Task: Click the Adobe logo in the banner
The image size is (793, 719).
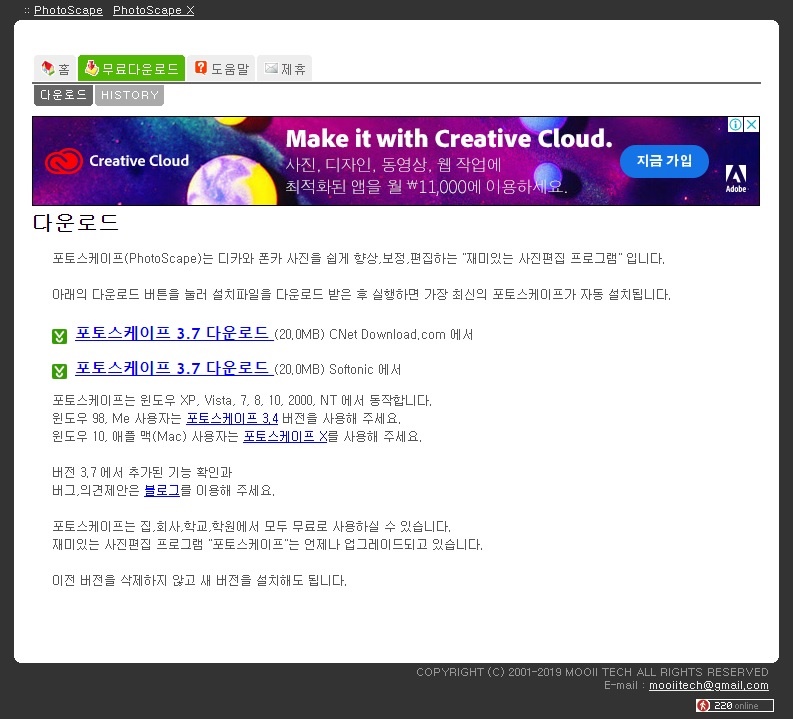Action: (736, 178)
